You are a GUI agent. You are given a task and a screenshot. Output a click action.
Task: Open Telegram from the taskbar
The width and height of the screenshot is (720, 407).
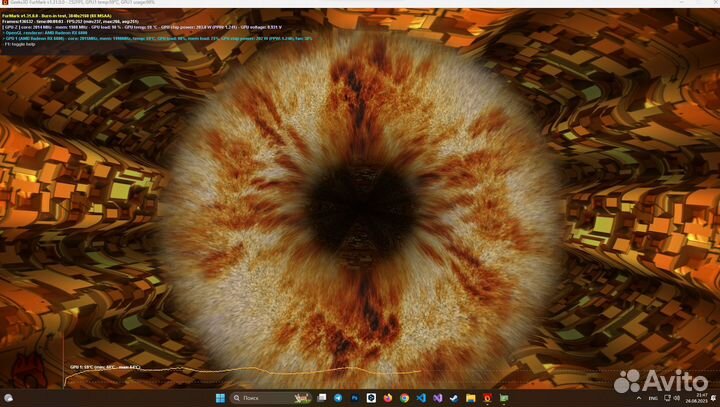[x=338, y=398]
